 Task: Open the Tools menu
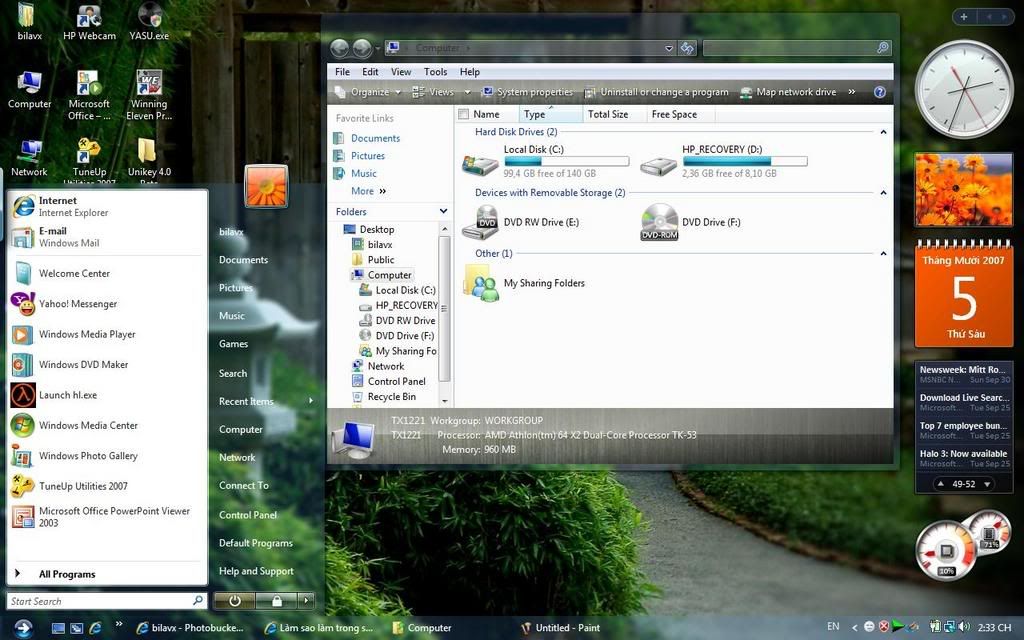(x=435, y=72)
